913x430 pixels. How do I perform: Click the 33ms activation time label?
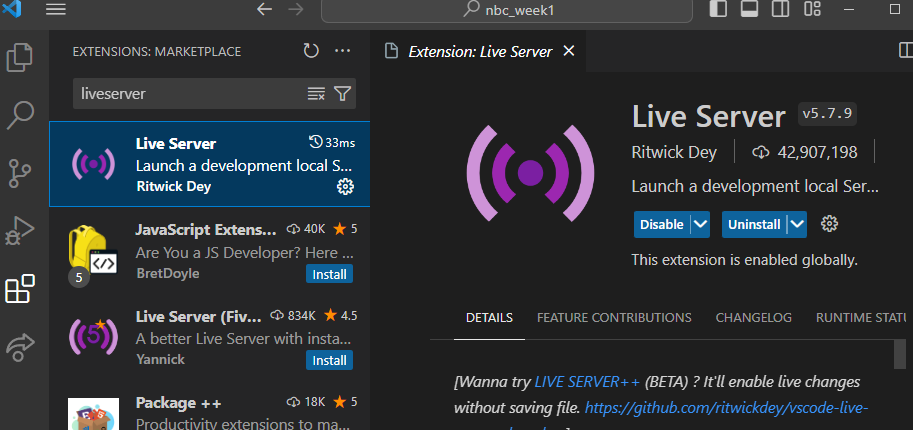(332, 143)
